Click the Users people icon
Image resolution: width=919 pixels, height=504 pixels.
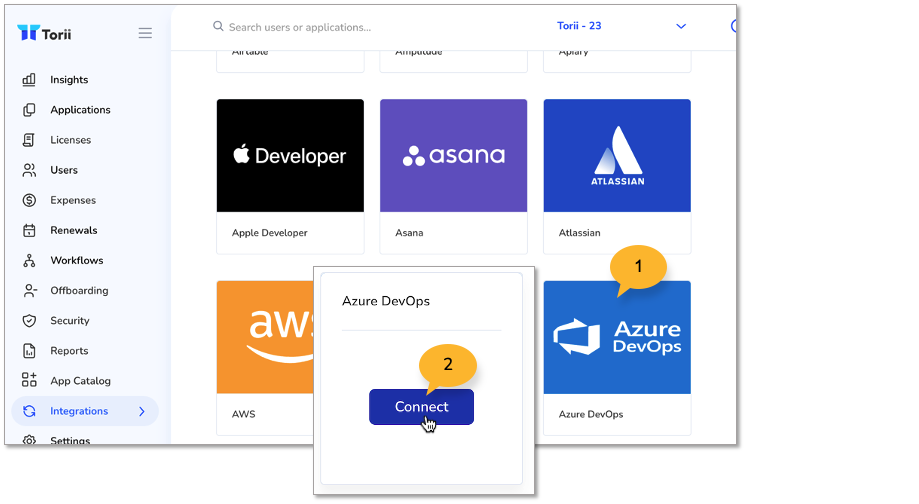coord(29,170)
